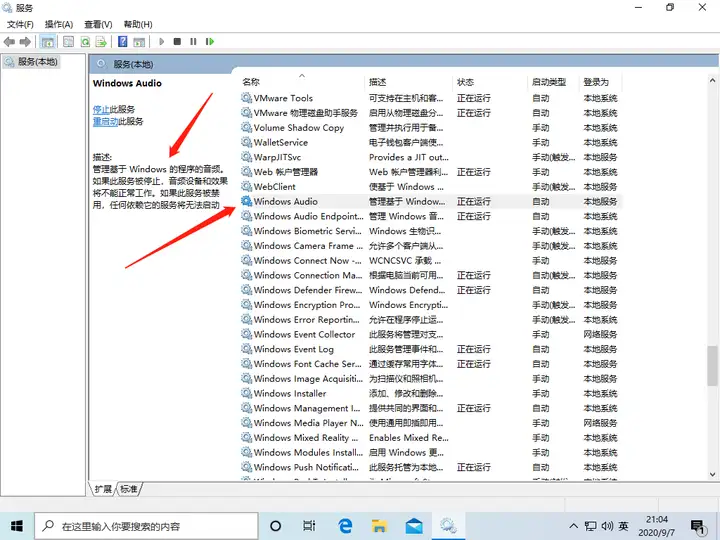Click the Forward arrow toolbar icon
This screenshot has width=720, height=540.
click(25, 42)
